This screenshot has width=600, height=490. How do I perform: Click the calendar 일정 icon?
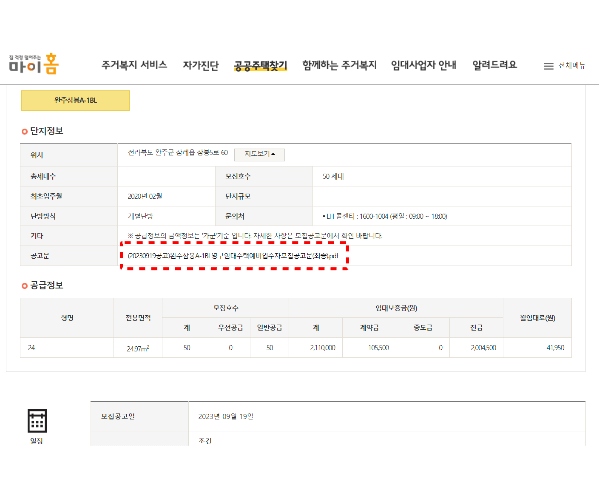coord(37,420)
